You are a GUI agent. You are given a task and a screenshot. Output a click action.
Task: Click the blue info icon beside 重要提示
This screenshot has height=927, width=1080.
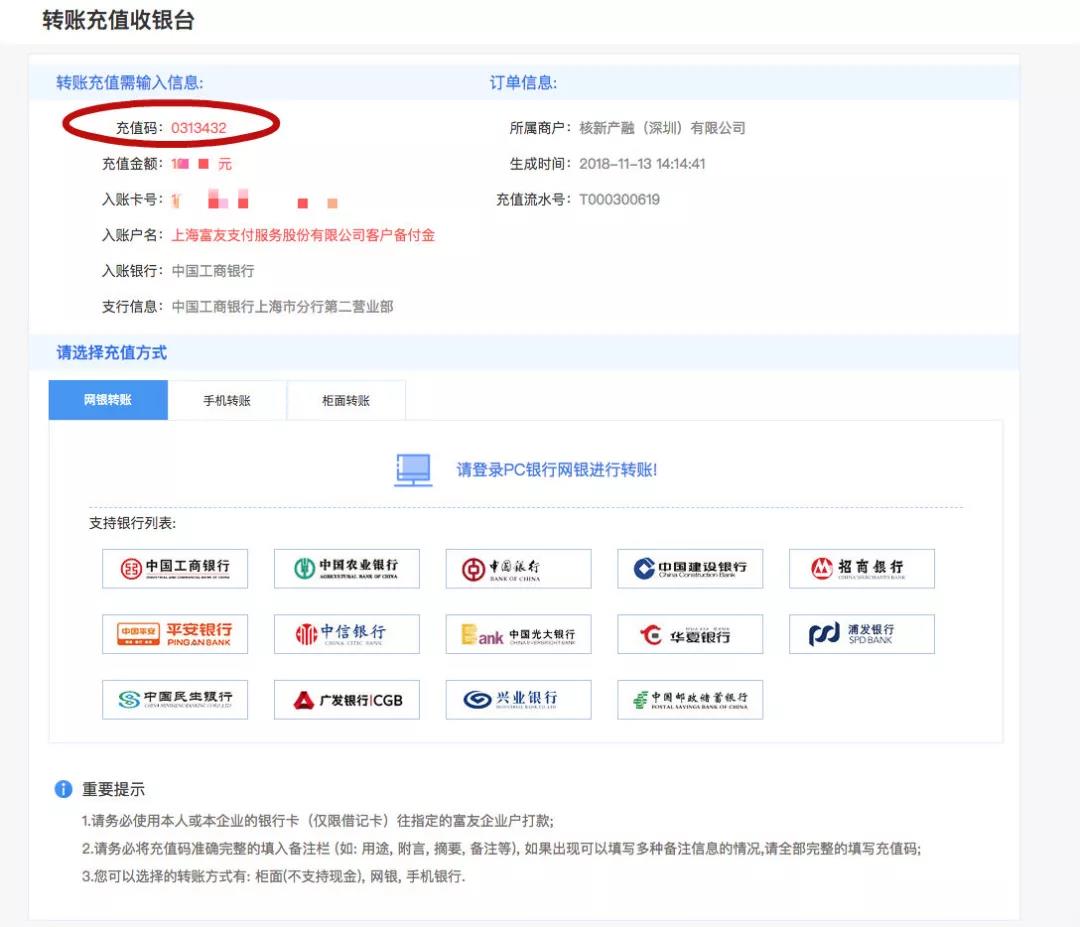coord(63,789)
